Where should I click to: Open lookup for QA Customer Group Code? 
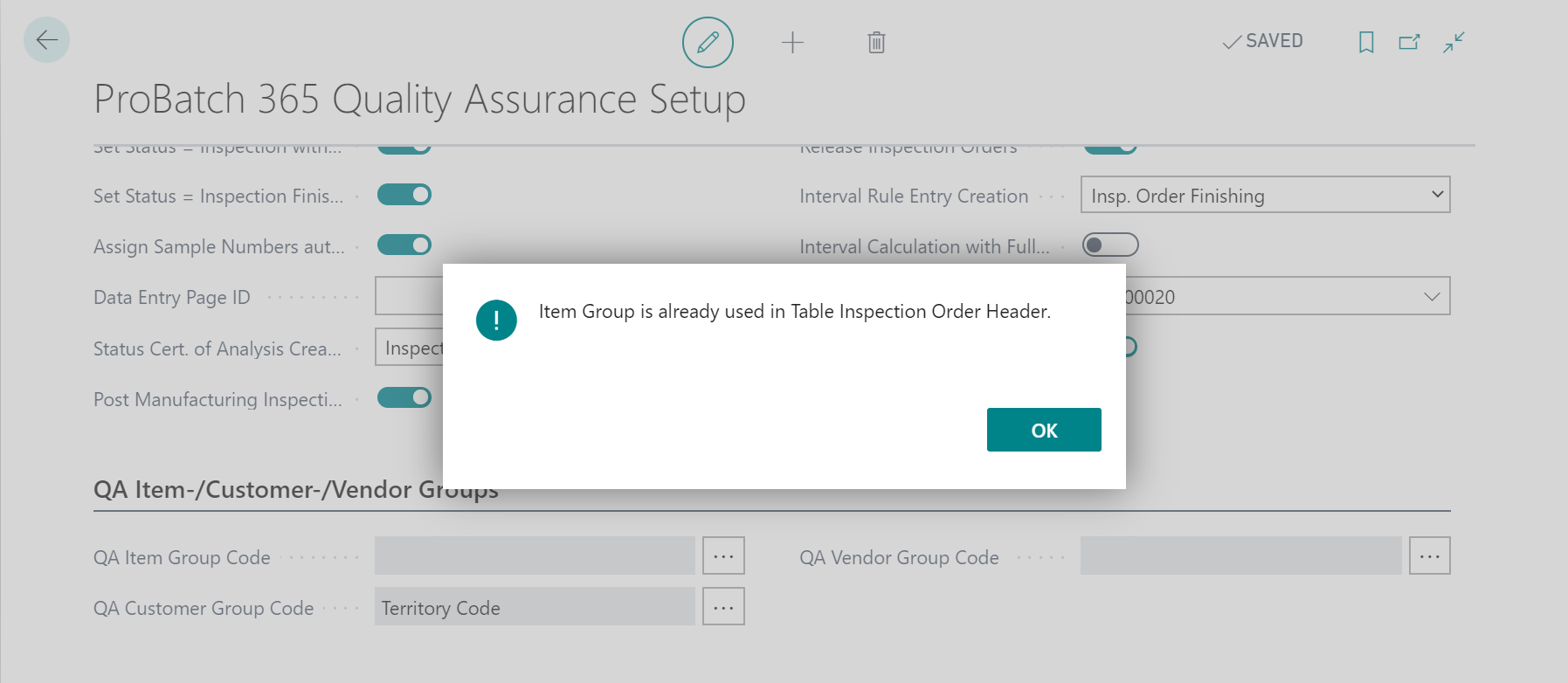click(723, 606)
